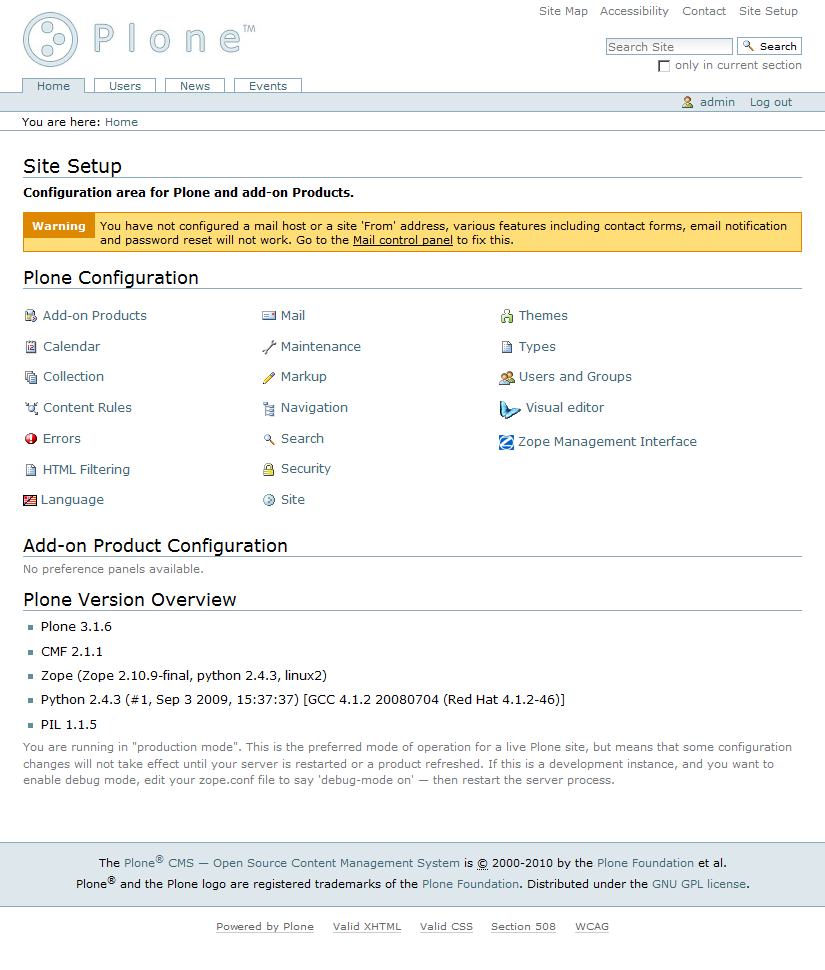The image size is (825, 970).
Task: Click the Maintenance wrench icon
Action: 269,347
